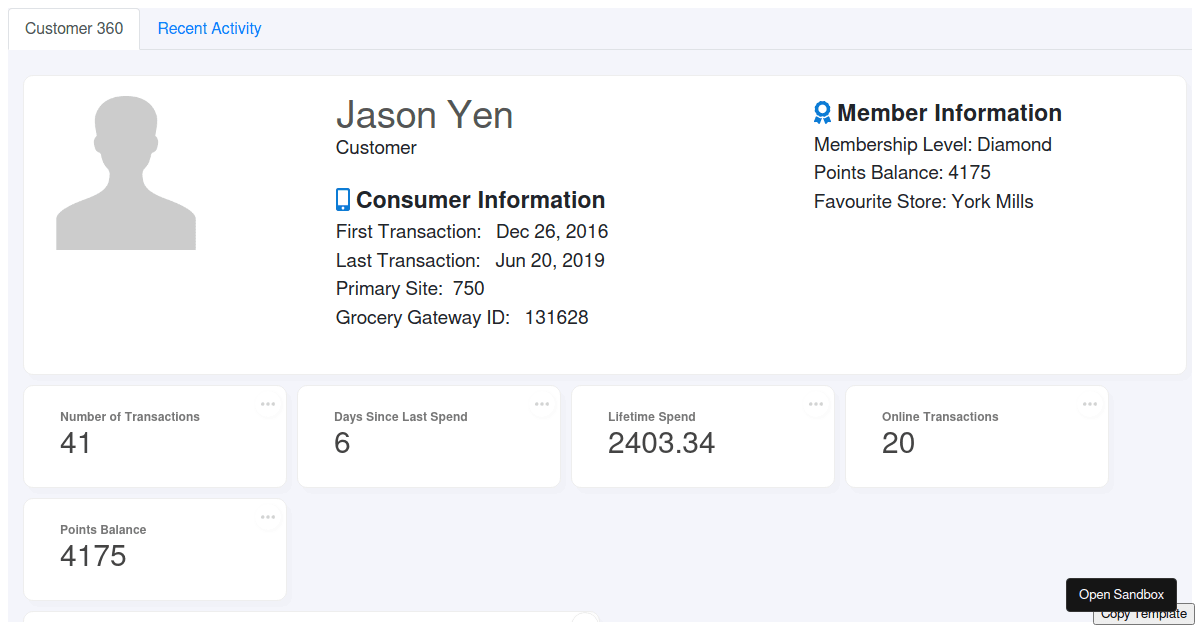Click the Online Transactions value 20
1200x630 pixels.
point(898,443)
